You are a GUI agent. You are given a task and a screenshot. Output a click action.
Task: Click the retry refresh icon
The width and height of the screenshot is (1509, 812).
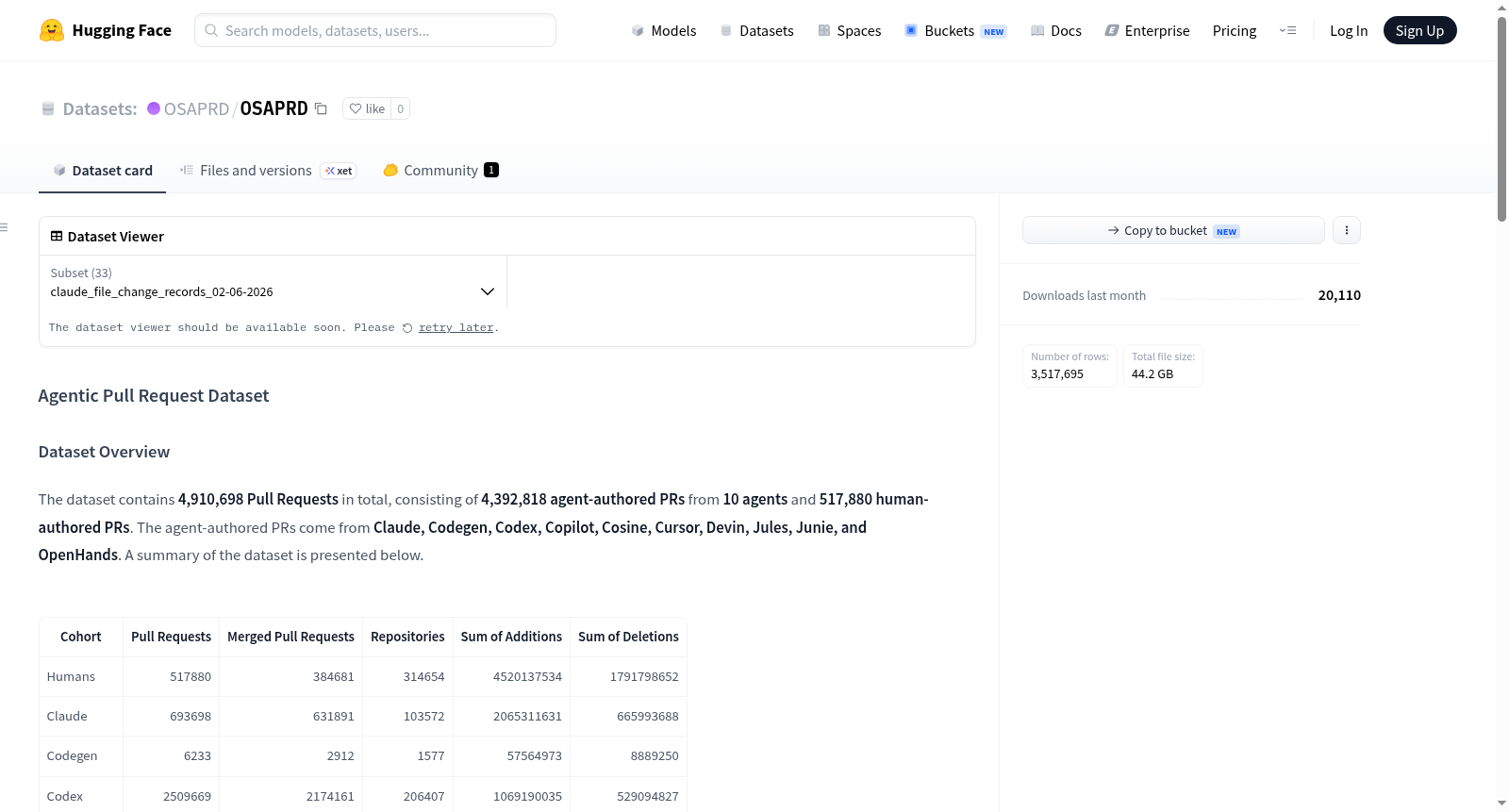(407, 328)
